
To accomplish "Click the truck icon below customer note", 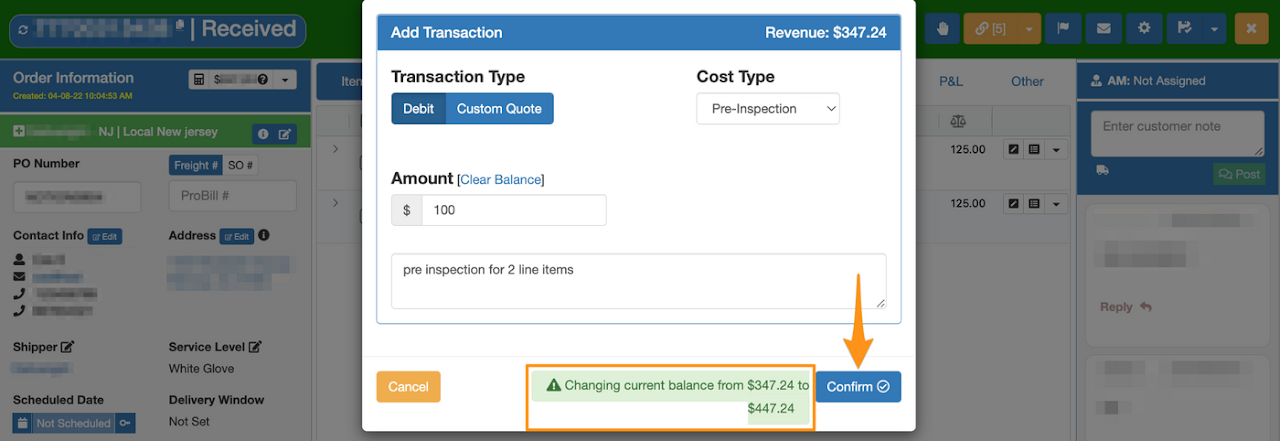I will pyautogui.click(x=1103, y=171).
